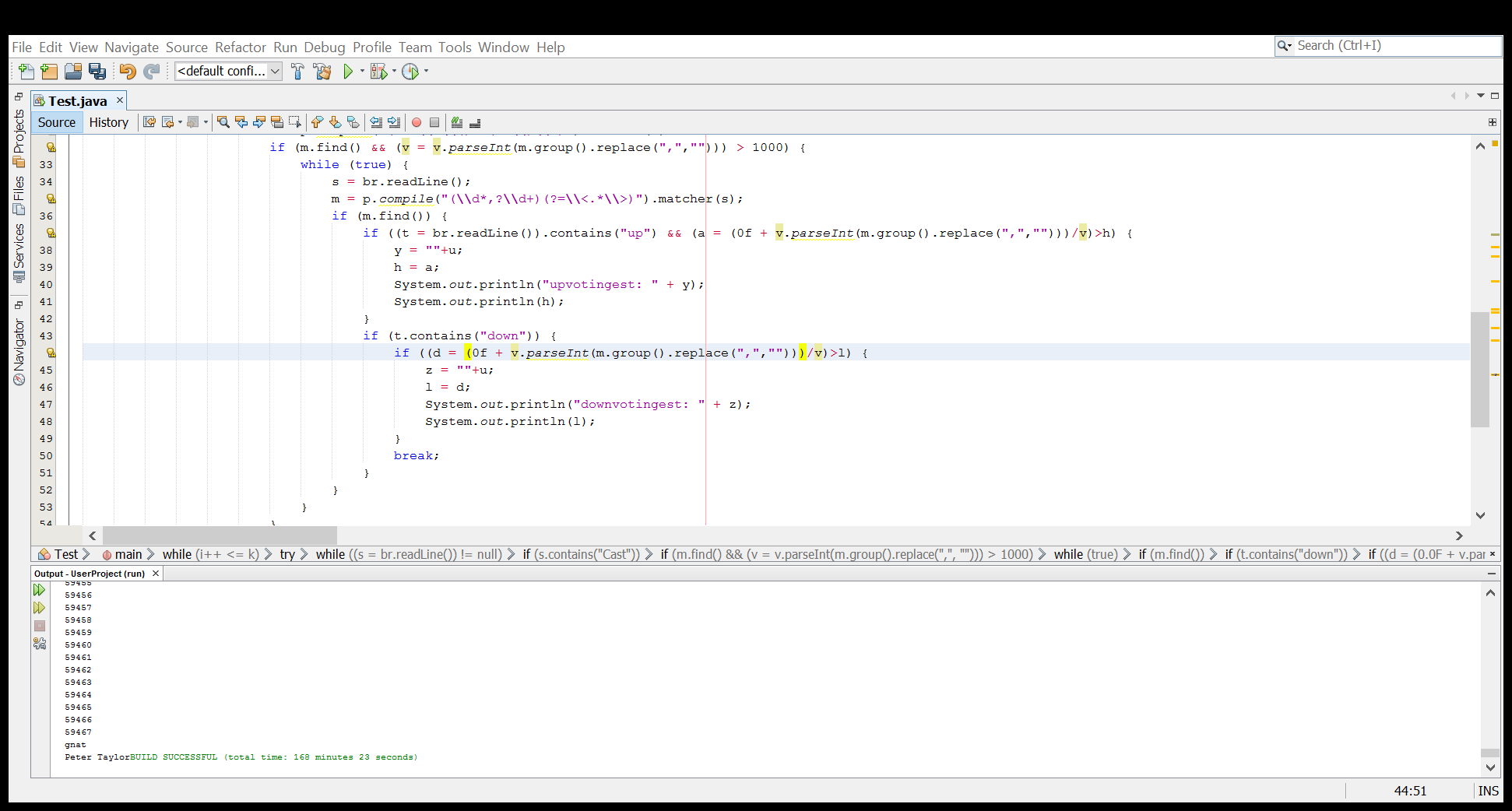
Task: Open the Files side panel
Action: pyautogui.click(x=19, y=195)
